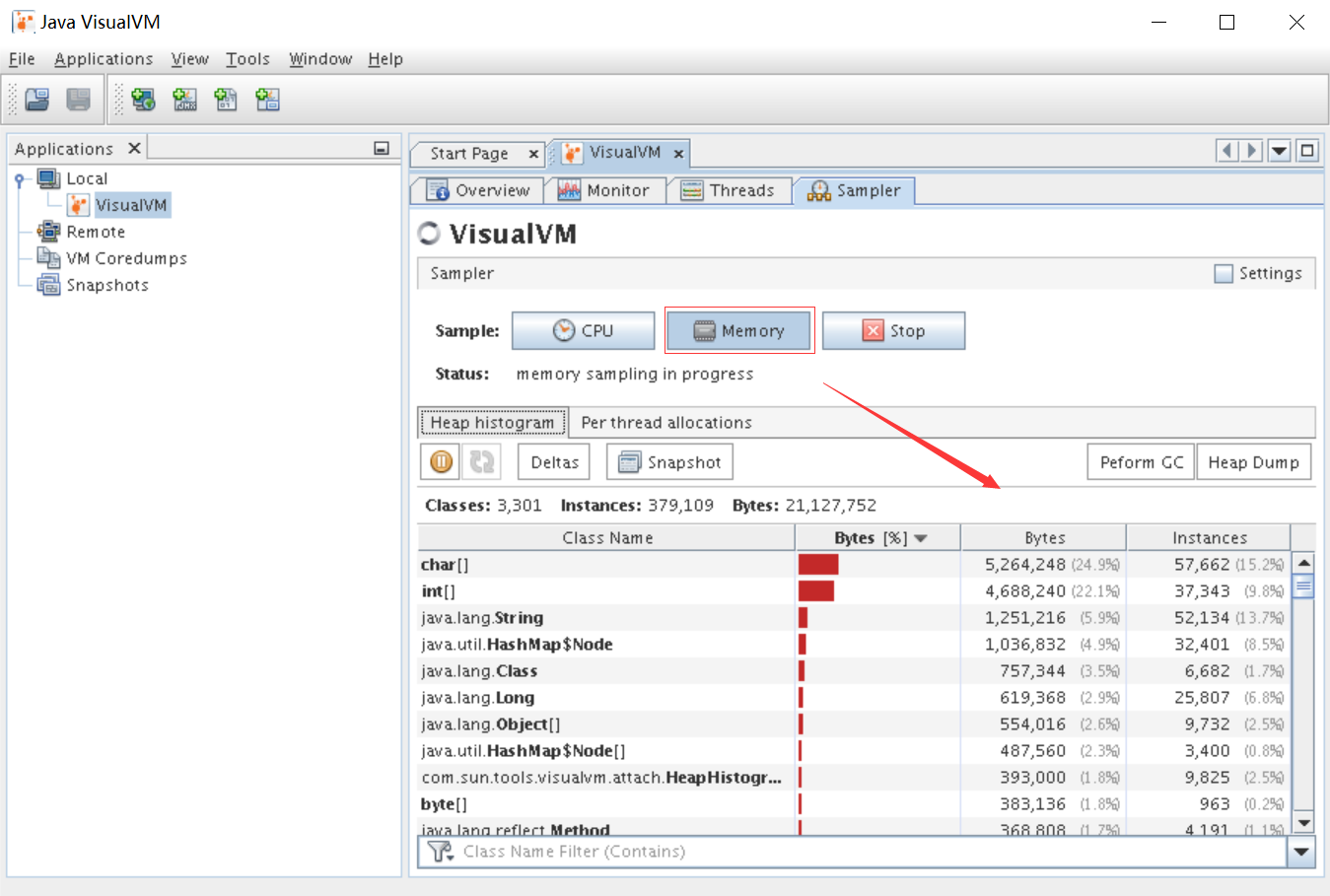This screenshot has height=896, width=1330.
Task: Maximize the editor window with the square icon
Action: (x=1307, y=151)
